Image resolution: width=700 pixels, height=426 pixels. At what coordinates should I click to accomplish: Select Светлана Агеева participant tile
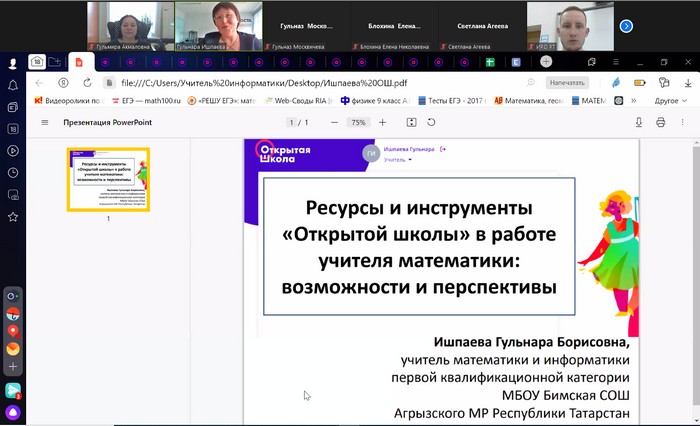point(482,26)
